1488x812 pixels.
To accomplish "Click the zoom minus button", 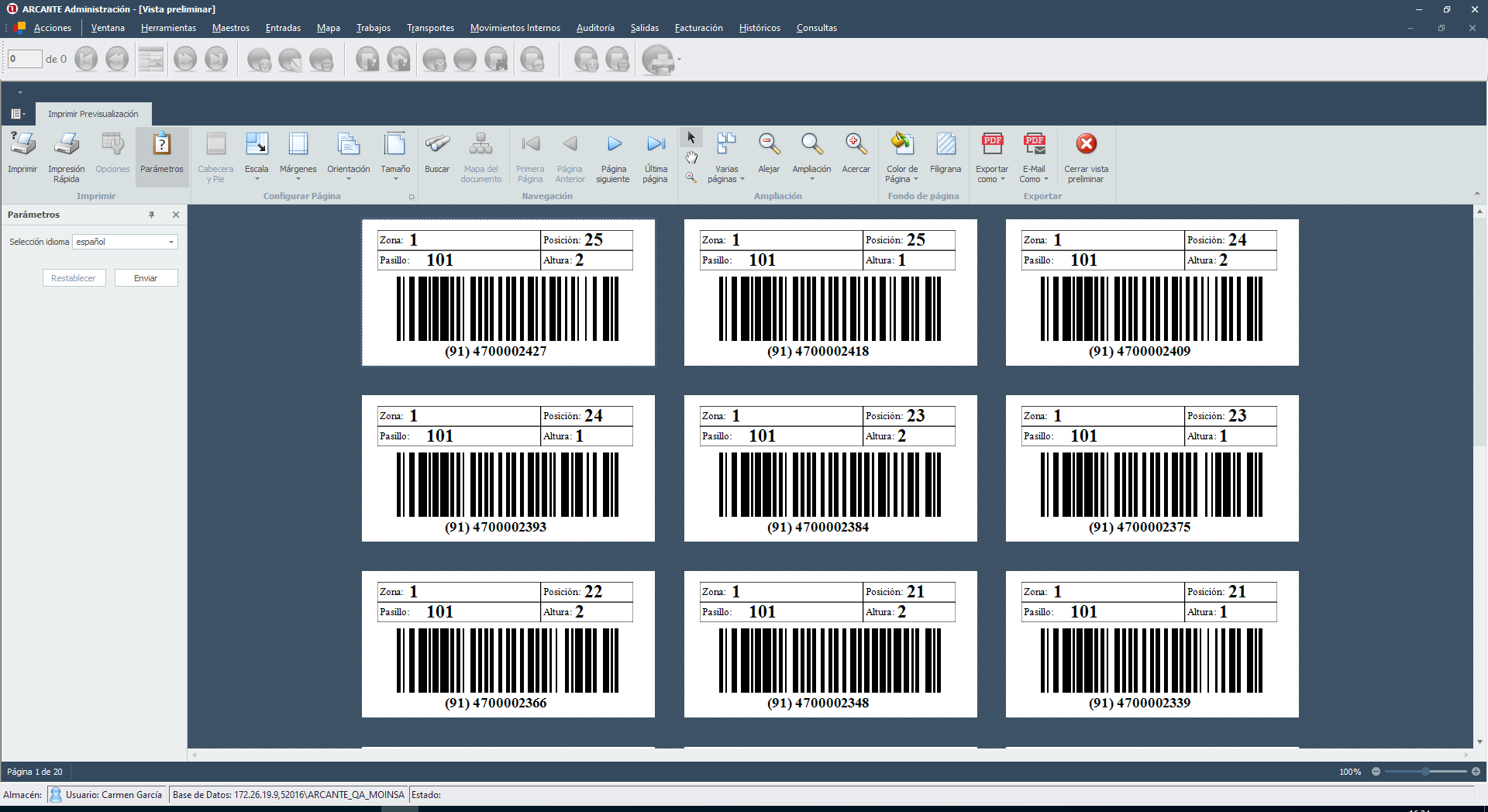I will (1376, 772).
